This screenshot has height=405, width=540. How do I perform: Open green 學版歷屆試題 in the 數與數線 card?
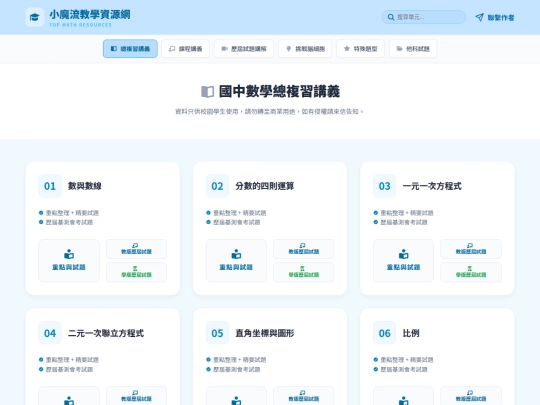(x=136, y=272)
